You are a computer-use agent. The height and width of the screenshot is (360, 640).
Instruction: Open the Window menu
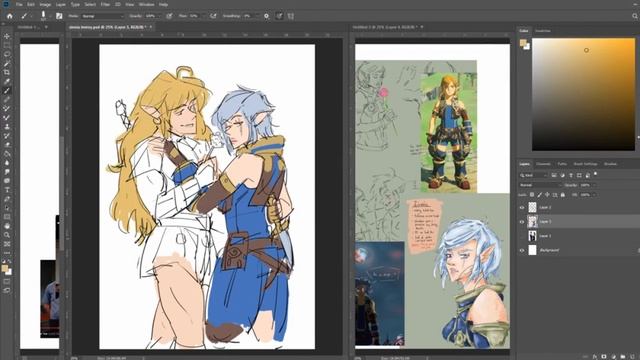click(147, 4)
